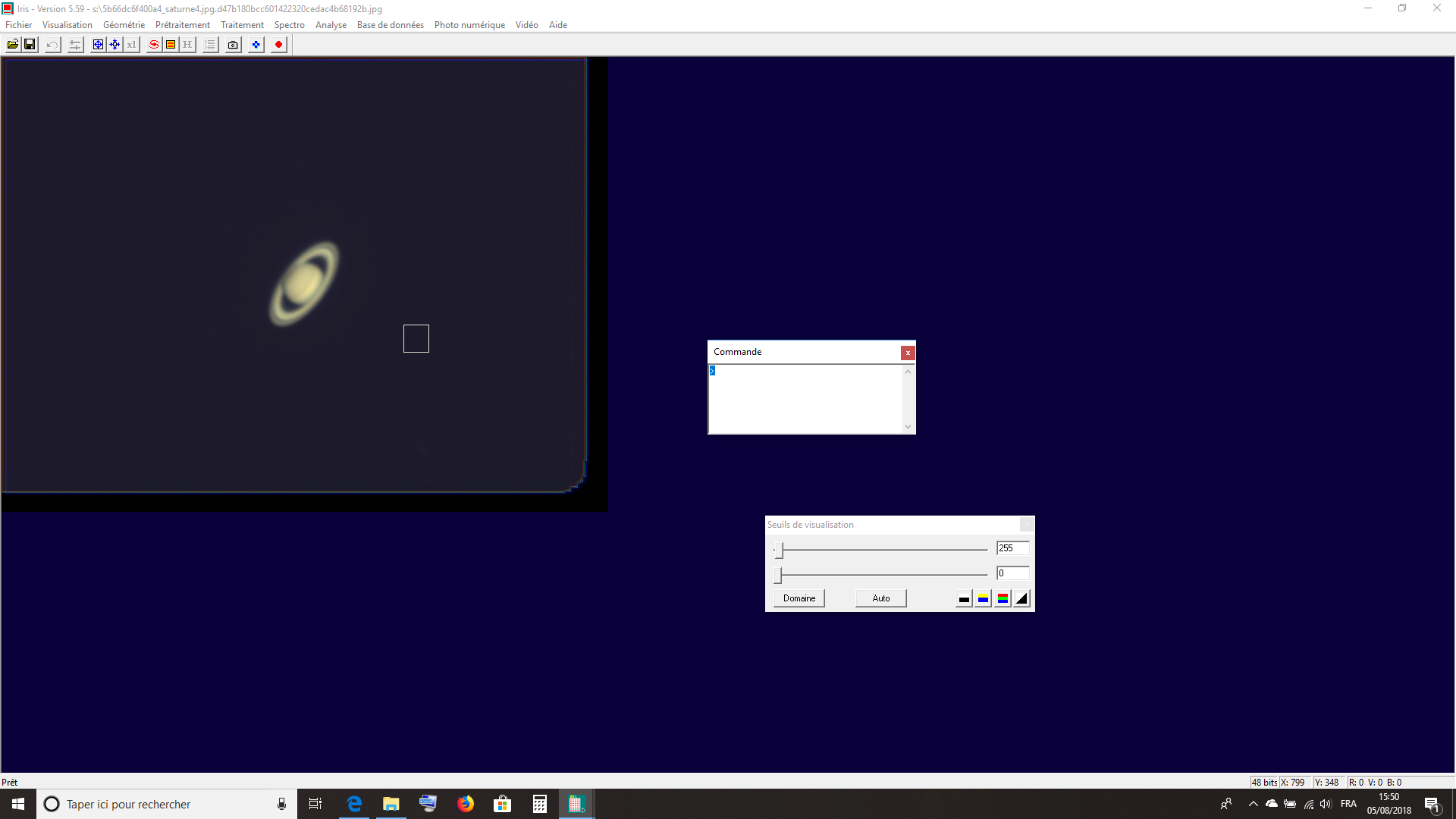Click the high threshold field showing 255
1456x819 pixels.
point(1012,548)
